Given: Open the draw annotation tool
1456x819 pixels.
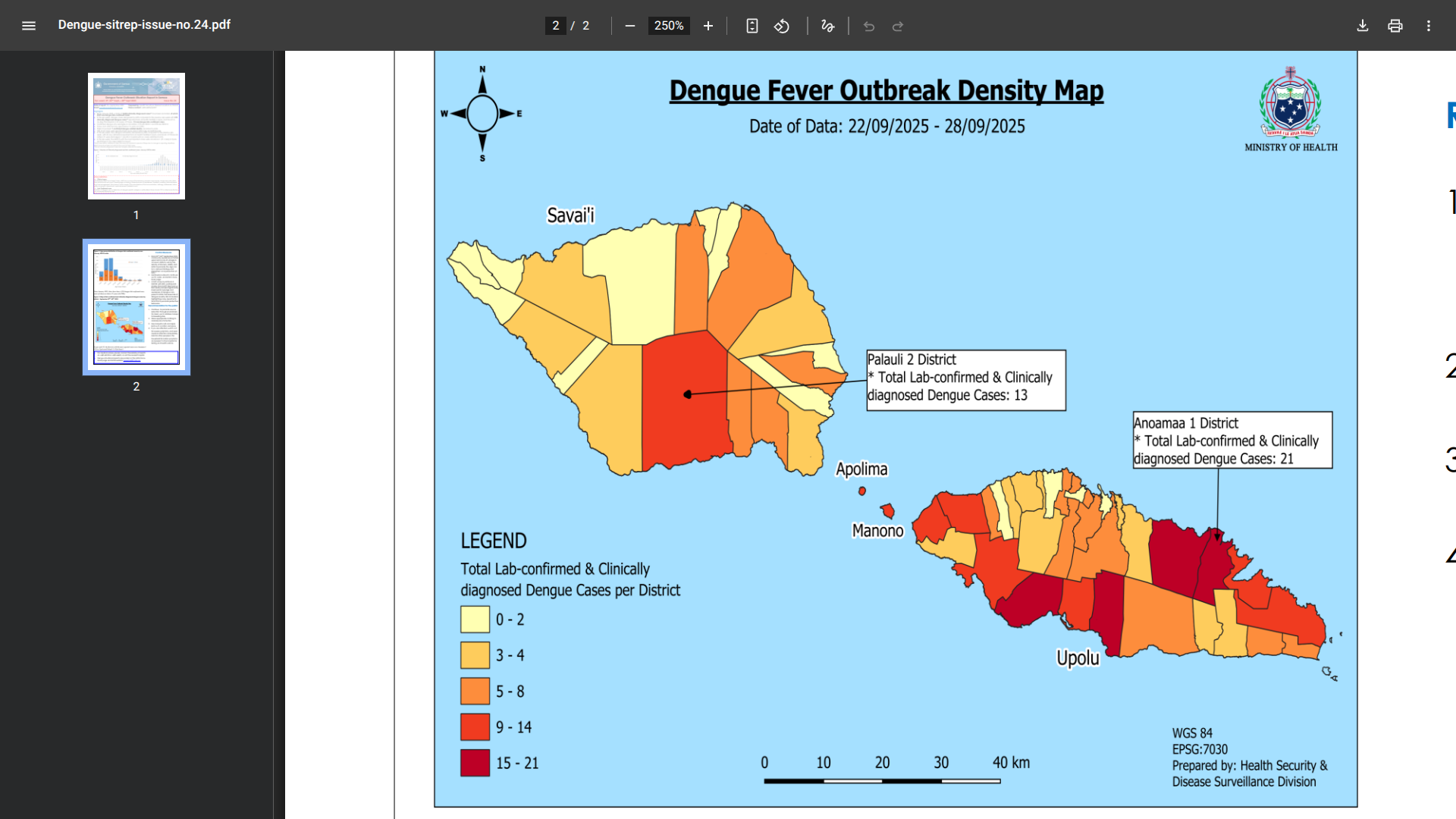Looking at the screenshot, I should [827, 26].
